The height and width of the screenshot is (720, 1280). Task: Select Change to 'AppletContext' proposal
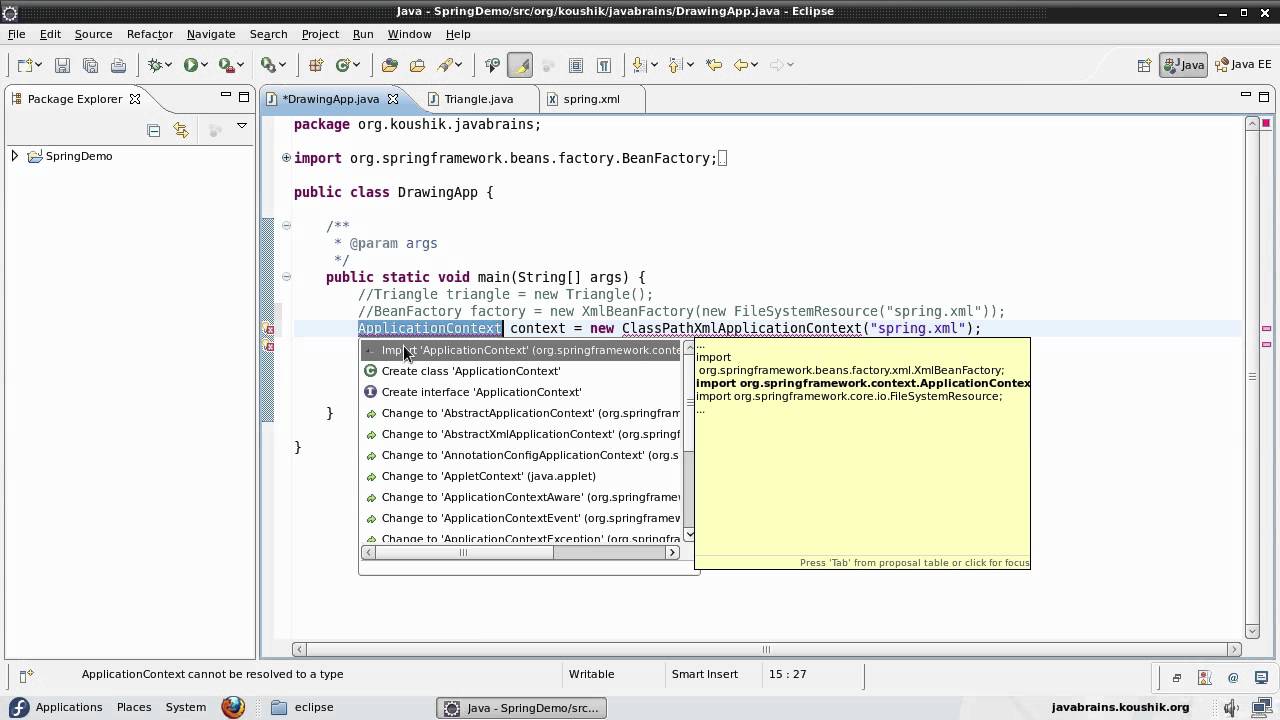point(521,476)
